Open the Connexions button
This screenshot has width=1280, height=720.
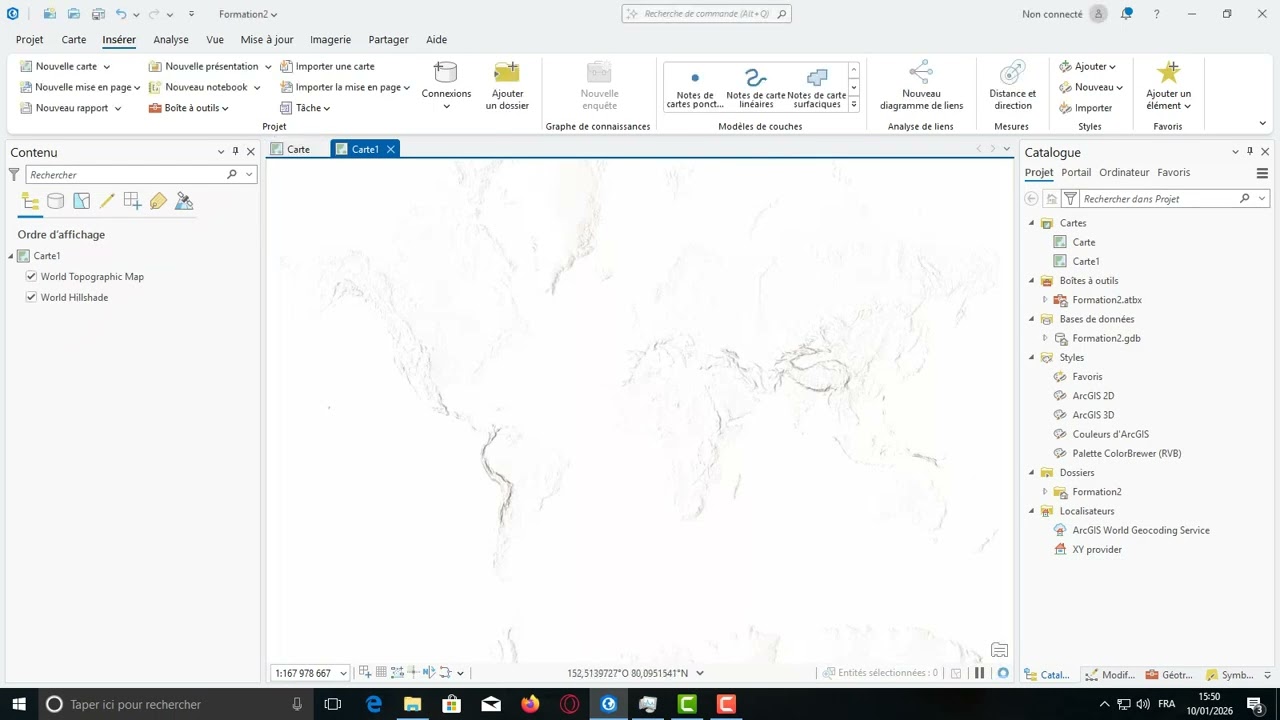click(x=446, y=84)
